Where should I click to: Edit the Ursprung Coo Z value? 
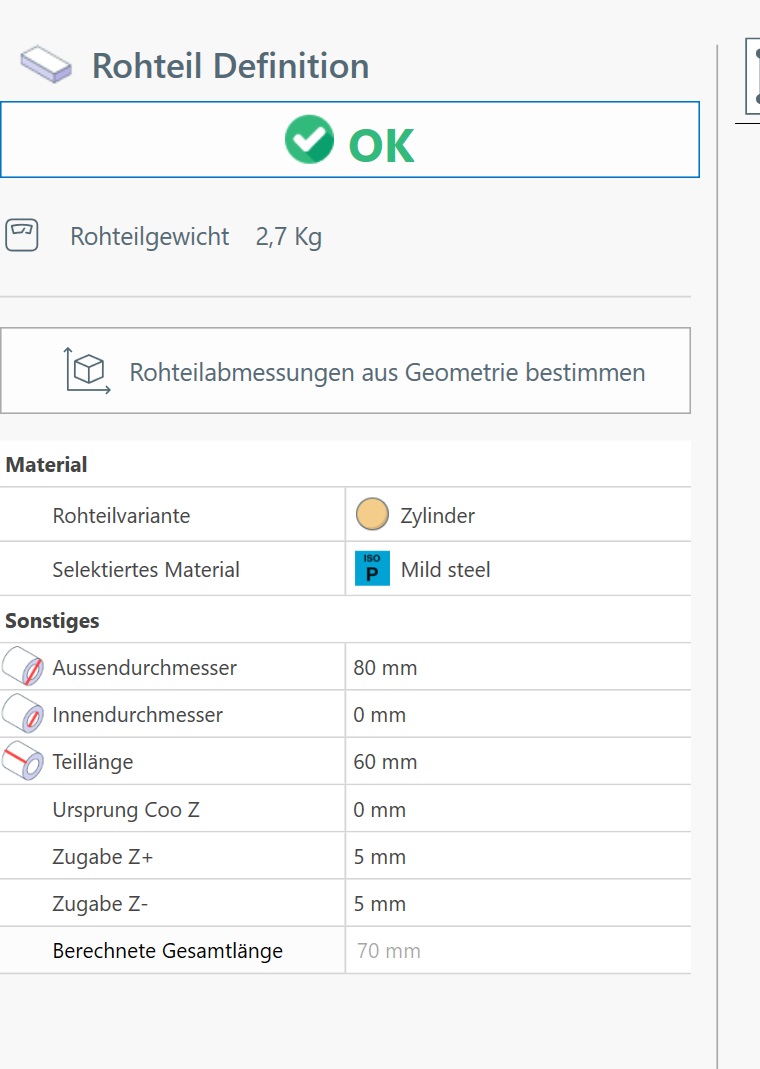point(518,809)
